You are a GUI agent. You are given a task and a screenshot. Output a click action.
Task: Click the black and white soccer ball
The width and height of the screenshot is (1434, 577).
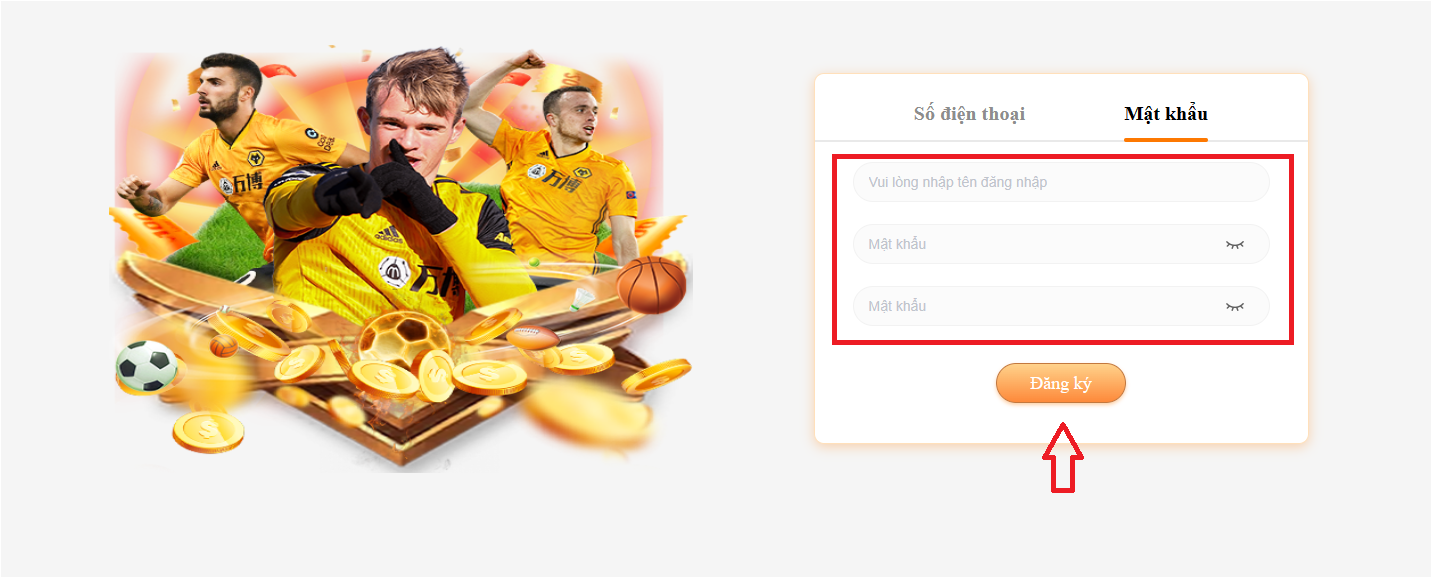tap(147, 366)
